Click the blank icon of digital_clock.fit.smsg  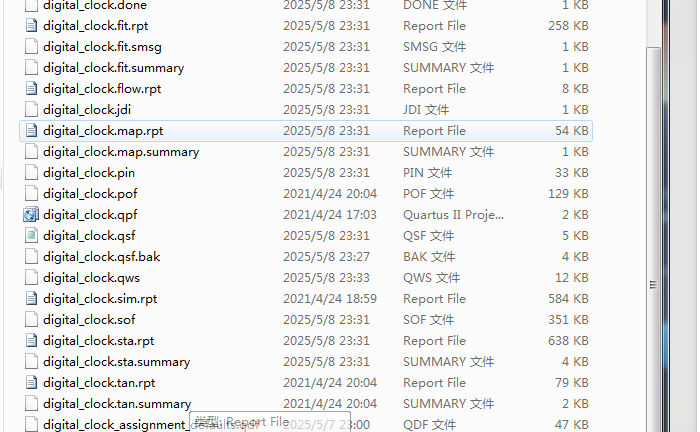coord(31,46)
